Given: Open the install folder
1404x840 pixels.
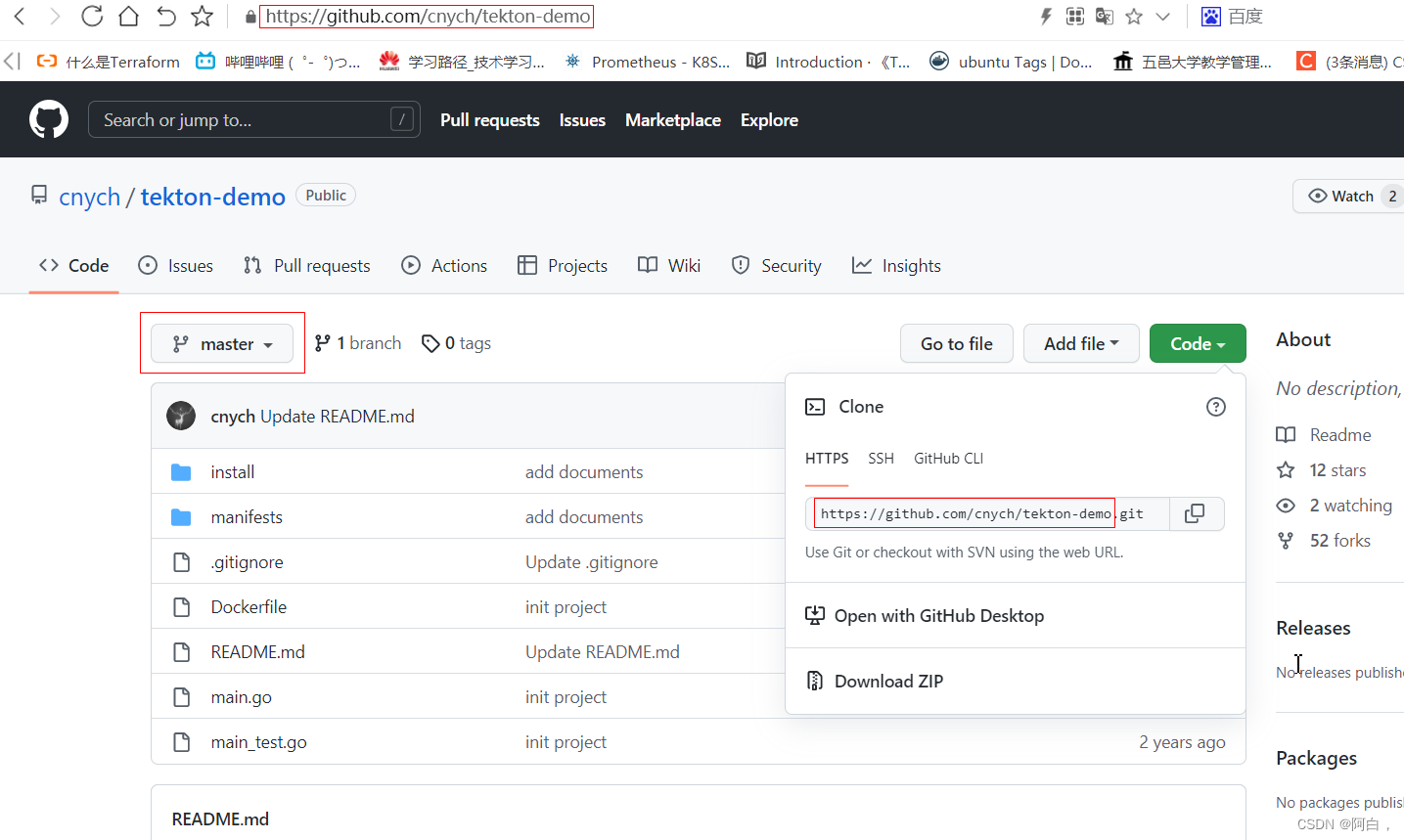Looking at the screenshot, I should (x=233, y=472).
